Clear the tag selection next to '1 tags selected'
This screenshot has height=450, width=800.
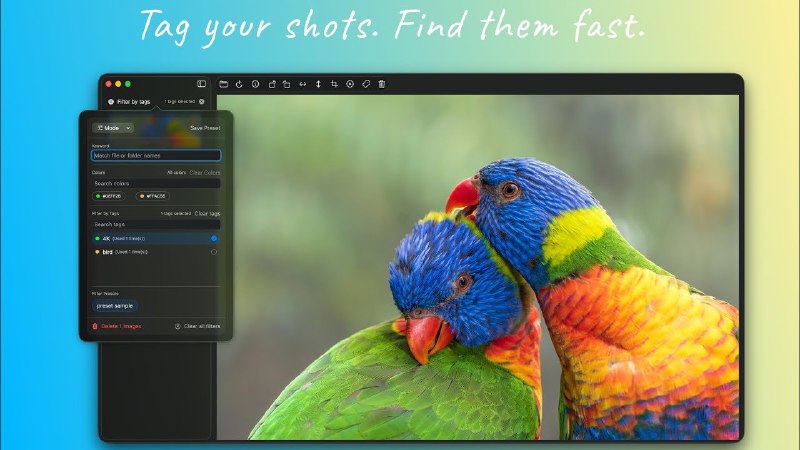coord(201,102)
